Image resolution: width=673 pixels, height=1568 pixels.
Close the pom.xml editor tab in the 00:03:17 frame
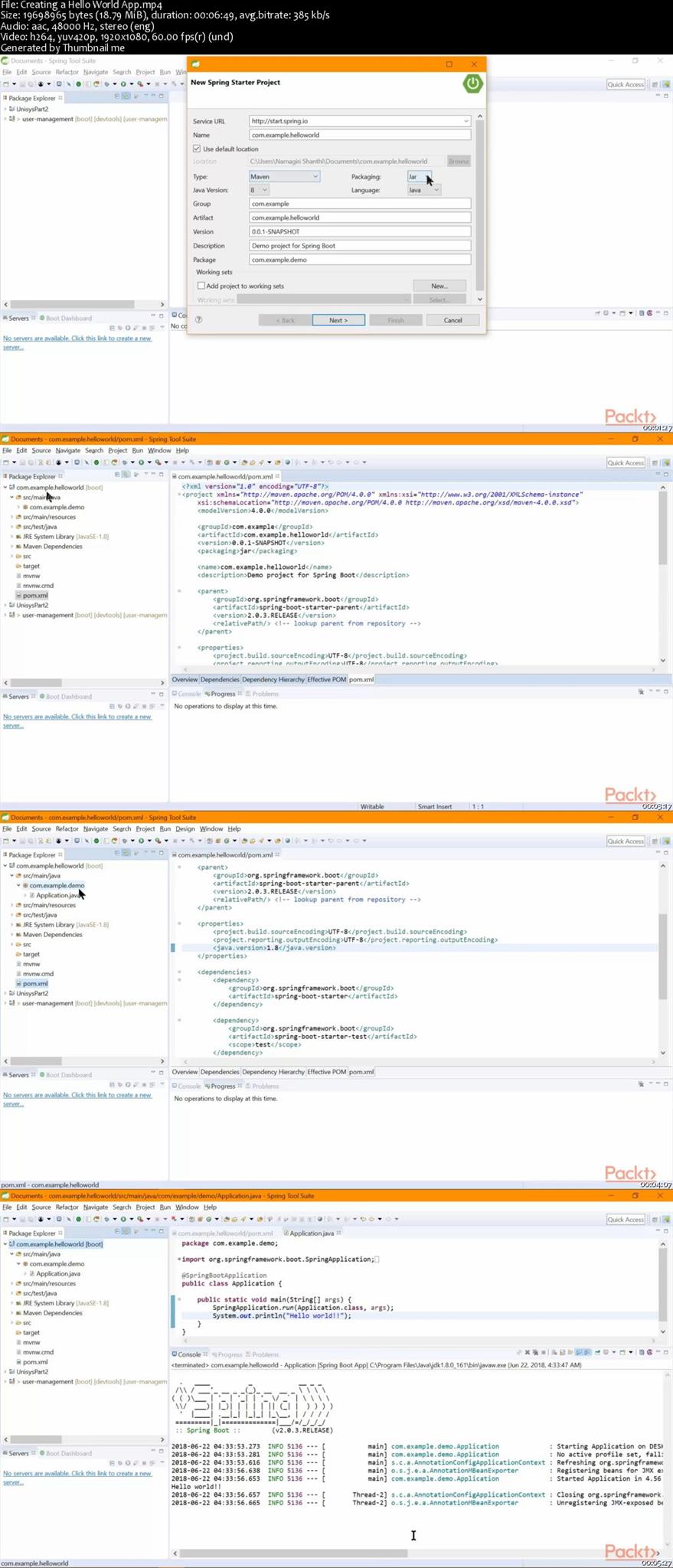coord(277,476)
